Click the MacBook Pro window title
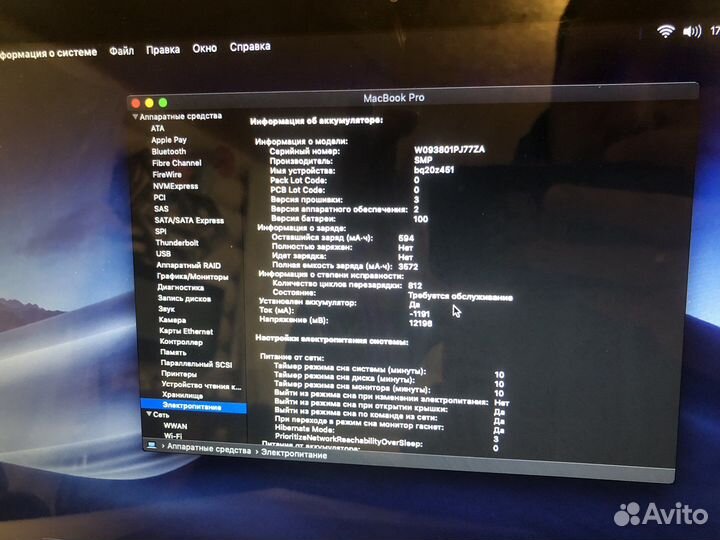720x540 pixels. pos(394,98)
